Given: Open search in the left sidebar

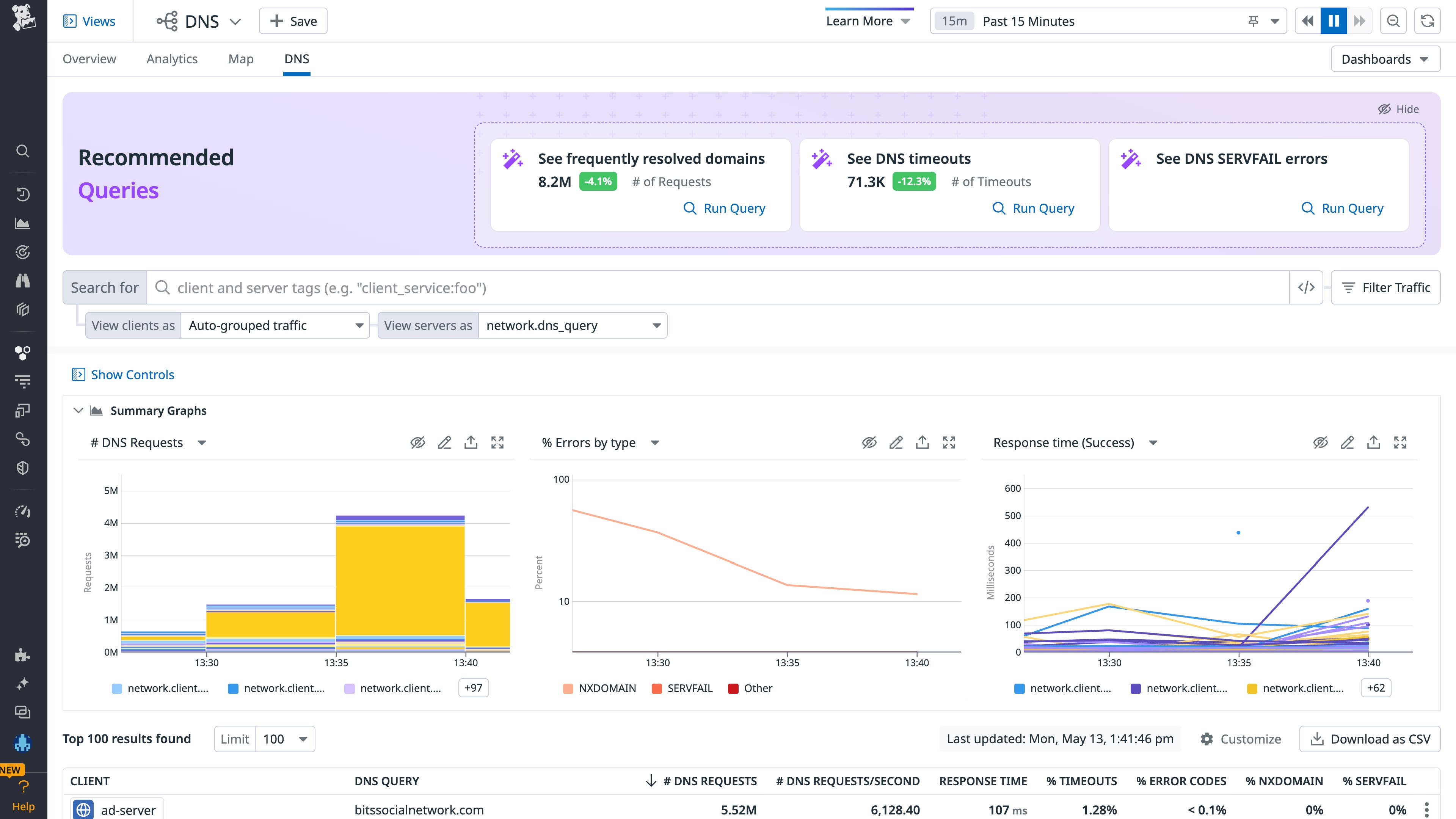Looking at the screenshot, I should coord(23,151).
